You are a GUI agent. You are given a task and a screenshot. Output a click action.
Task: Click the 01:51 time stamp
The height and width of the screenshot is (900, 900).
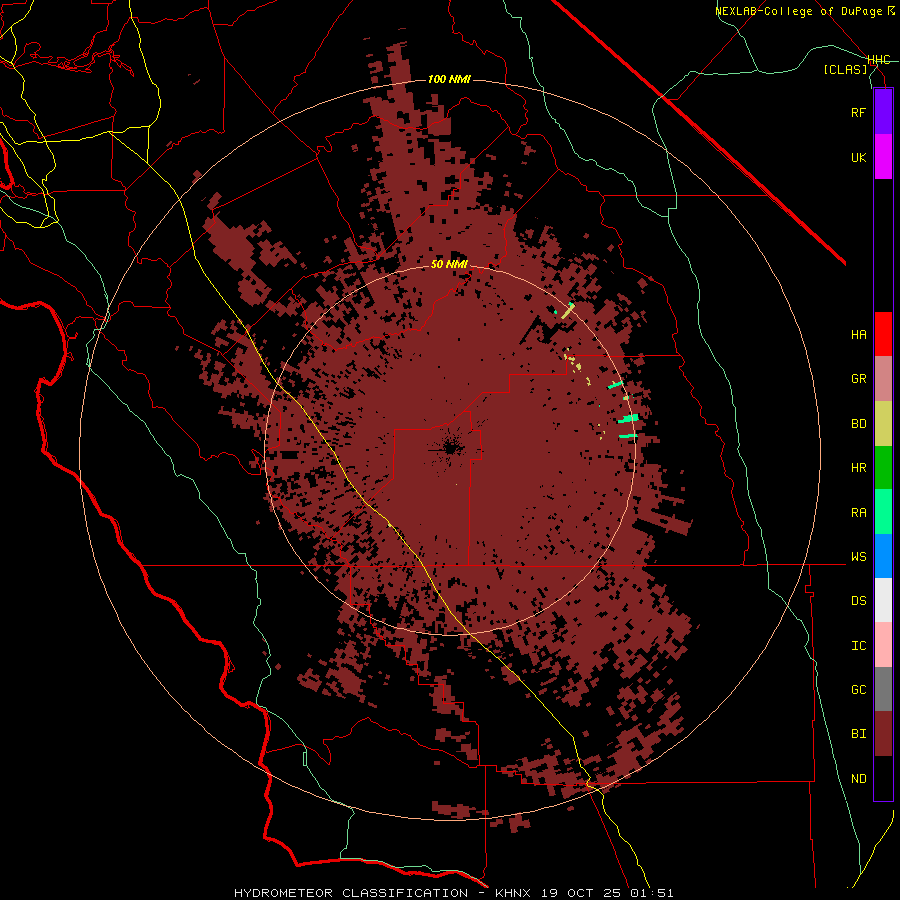pos(654,893)
